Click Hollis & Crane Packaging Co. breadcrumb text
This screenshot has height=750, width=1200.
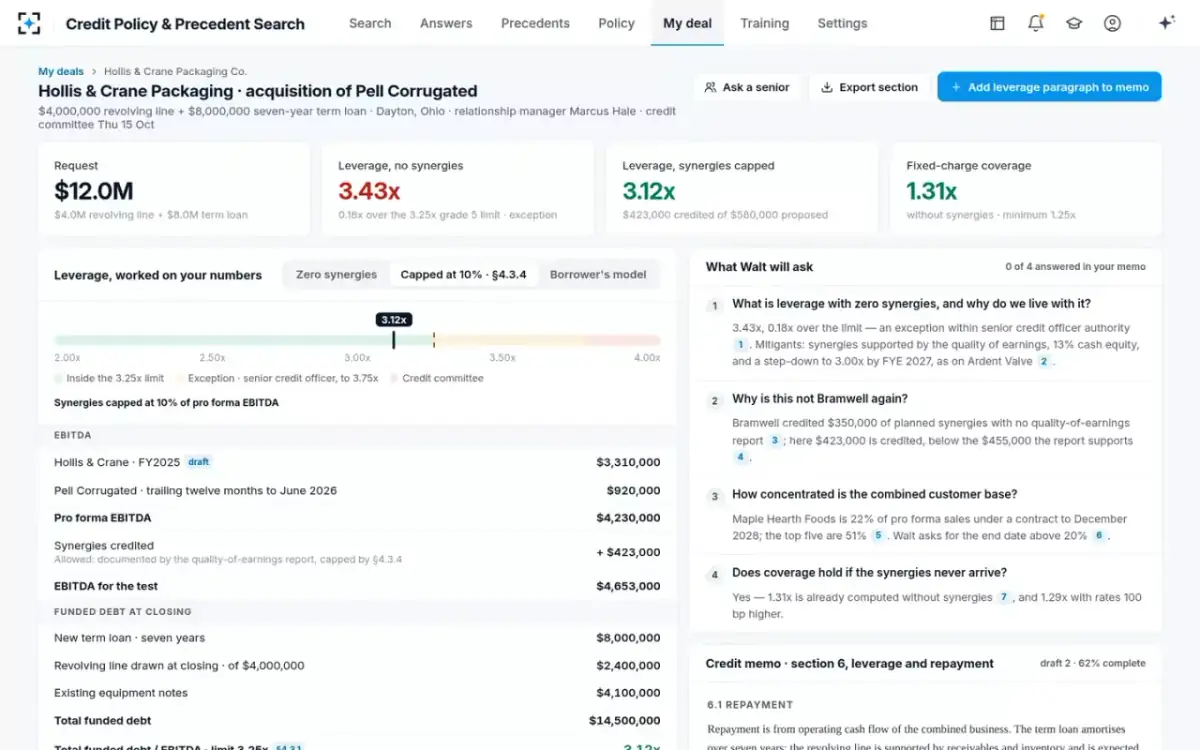(175, 72)
